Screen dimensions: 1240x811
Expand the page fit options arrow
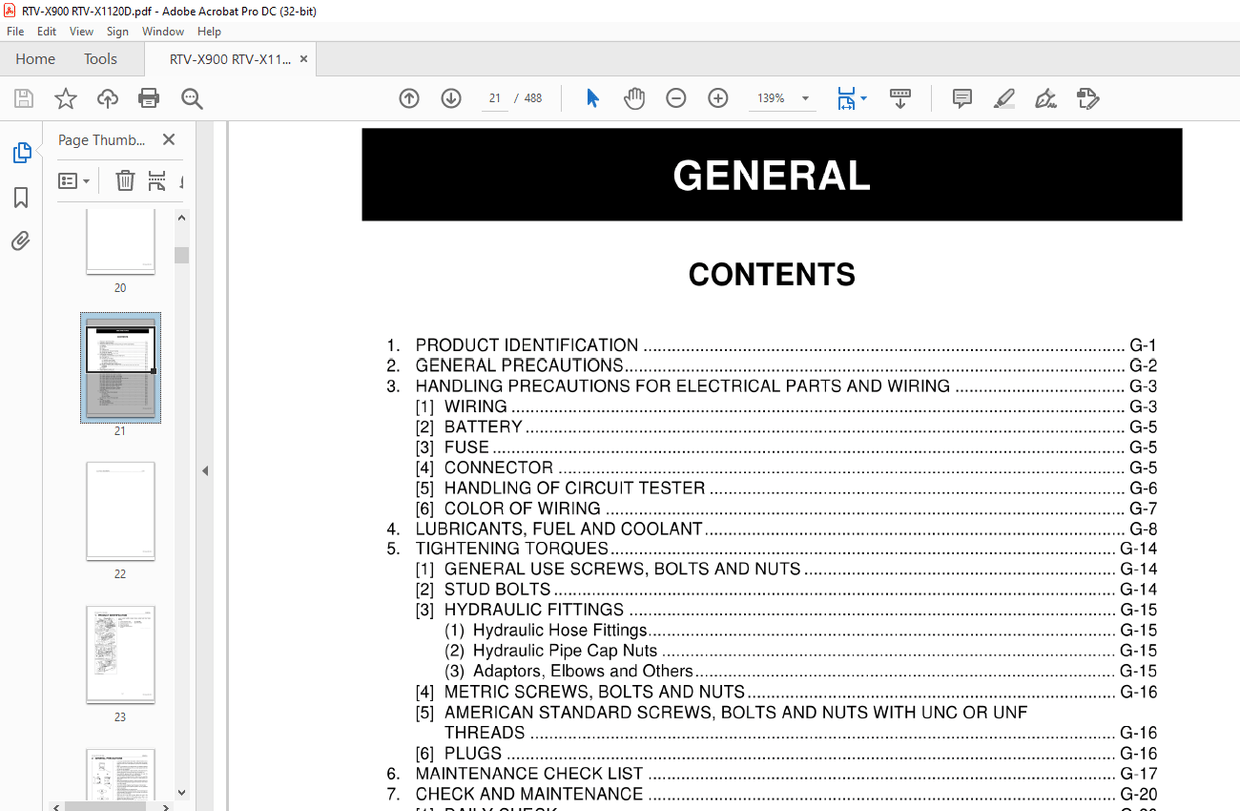861,98
